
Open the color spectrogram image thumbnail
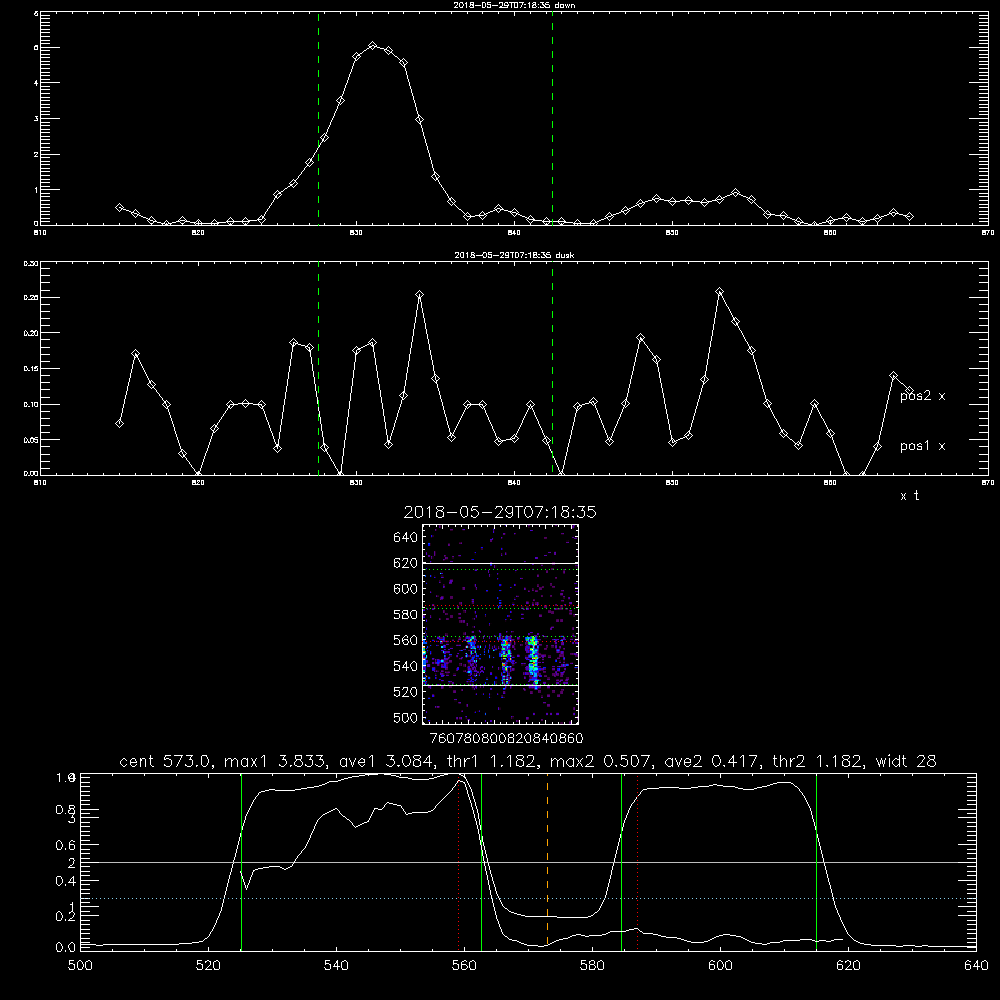coord(500,624)
